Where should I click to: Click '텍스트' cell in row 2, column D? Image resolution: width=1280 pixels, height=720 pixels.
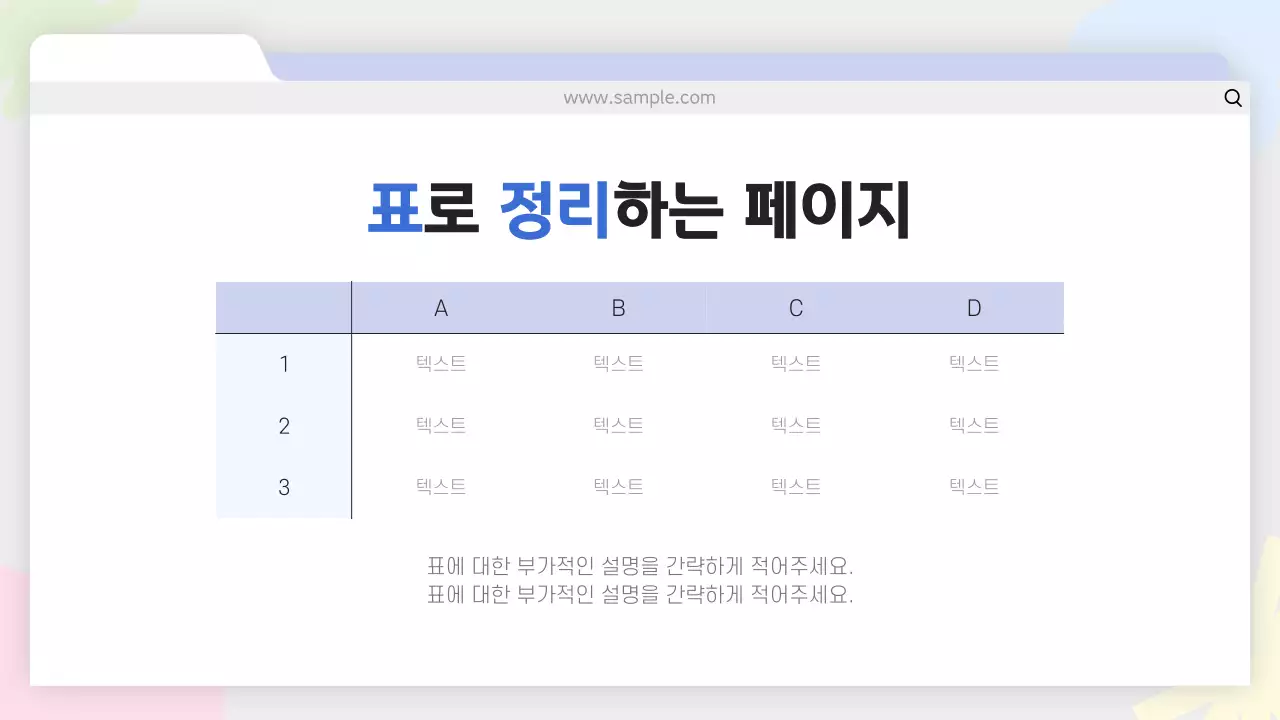point(974,425)
